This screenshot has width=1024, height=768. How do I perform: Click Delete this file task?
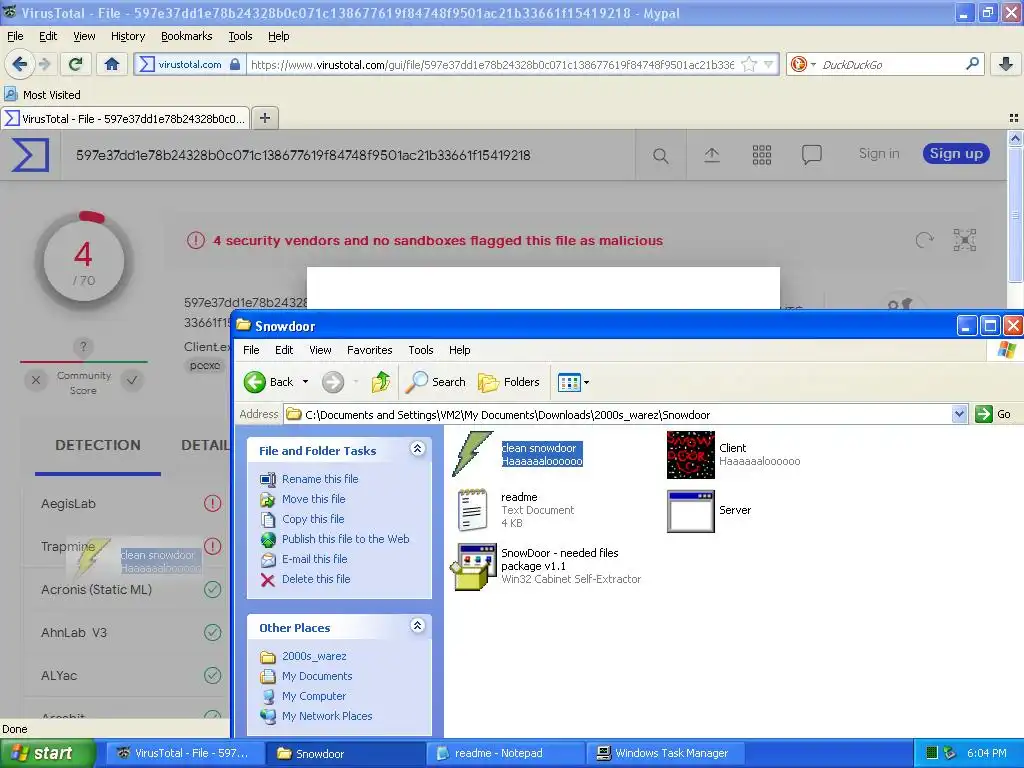point(316,579)
